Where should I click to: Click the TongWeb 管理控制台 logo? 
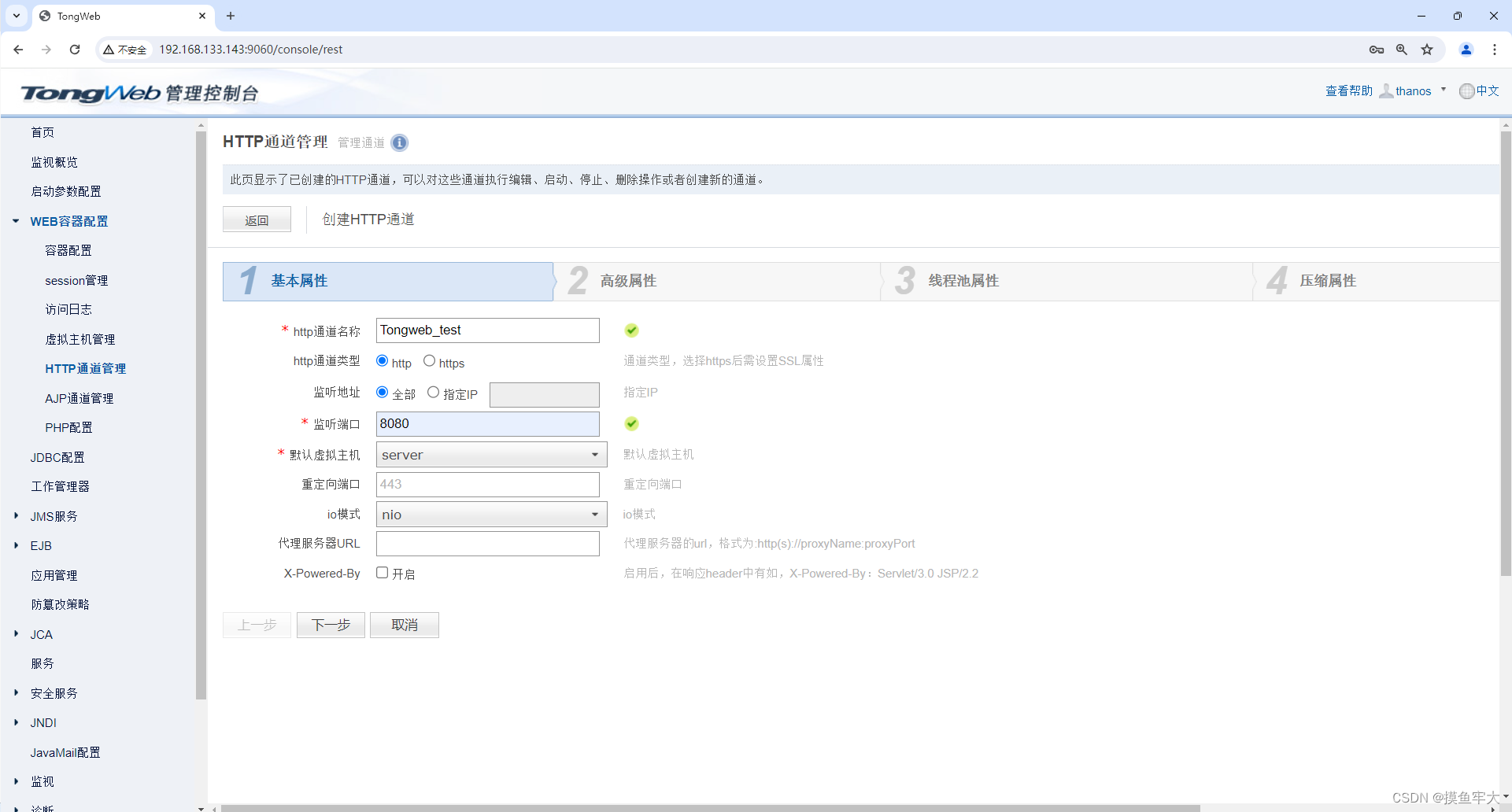139,93
